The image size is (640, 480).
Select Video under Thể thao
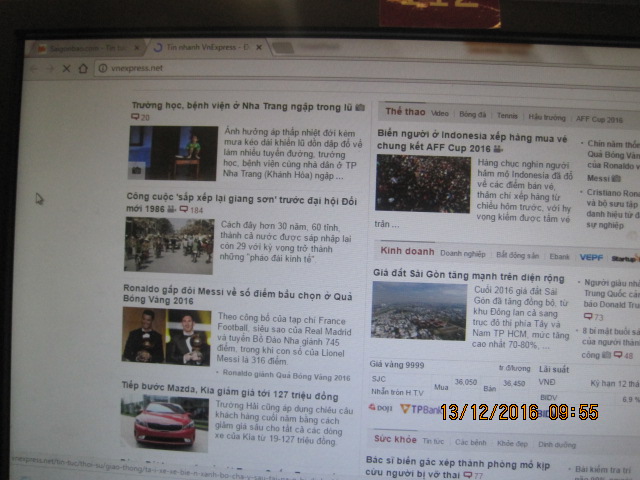440,113
